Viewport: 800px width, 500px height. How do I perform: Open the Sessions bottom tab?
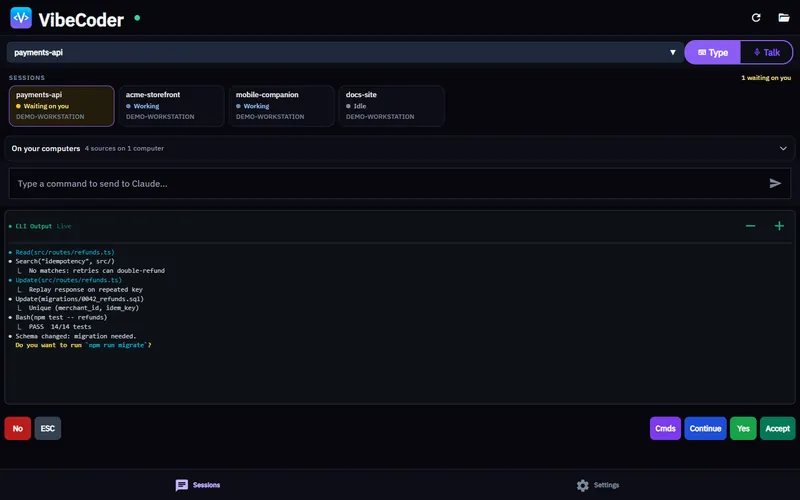[198, 485]
